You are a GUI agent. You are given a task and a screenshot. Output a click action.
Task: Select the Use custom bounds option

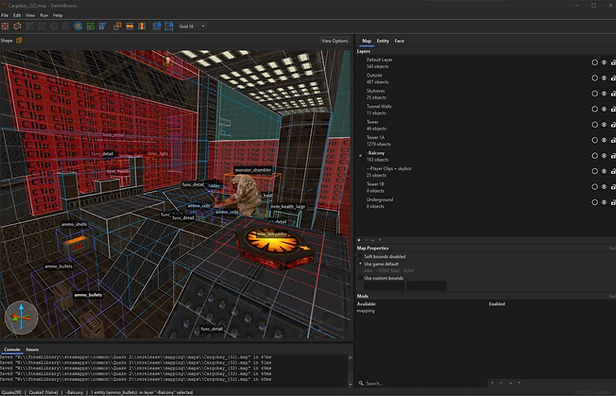pyautogui.click(x=380, y=278)
